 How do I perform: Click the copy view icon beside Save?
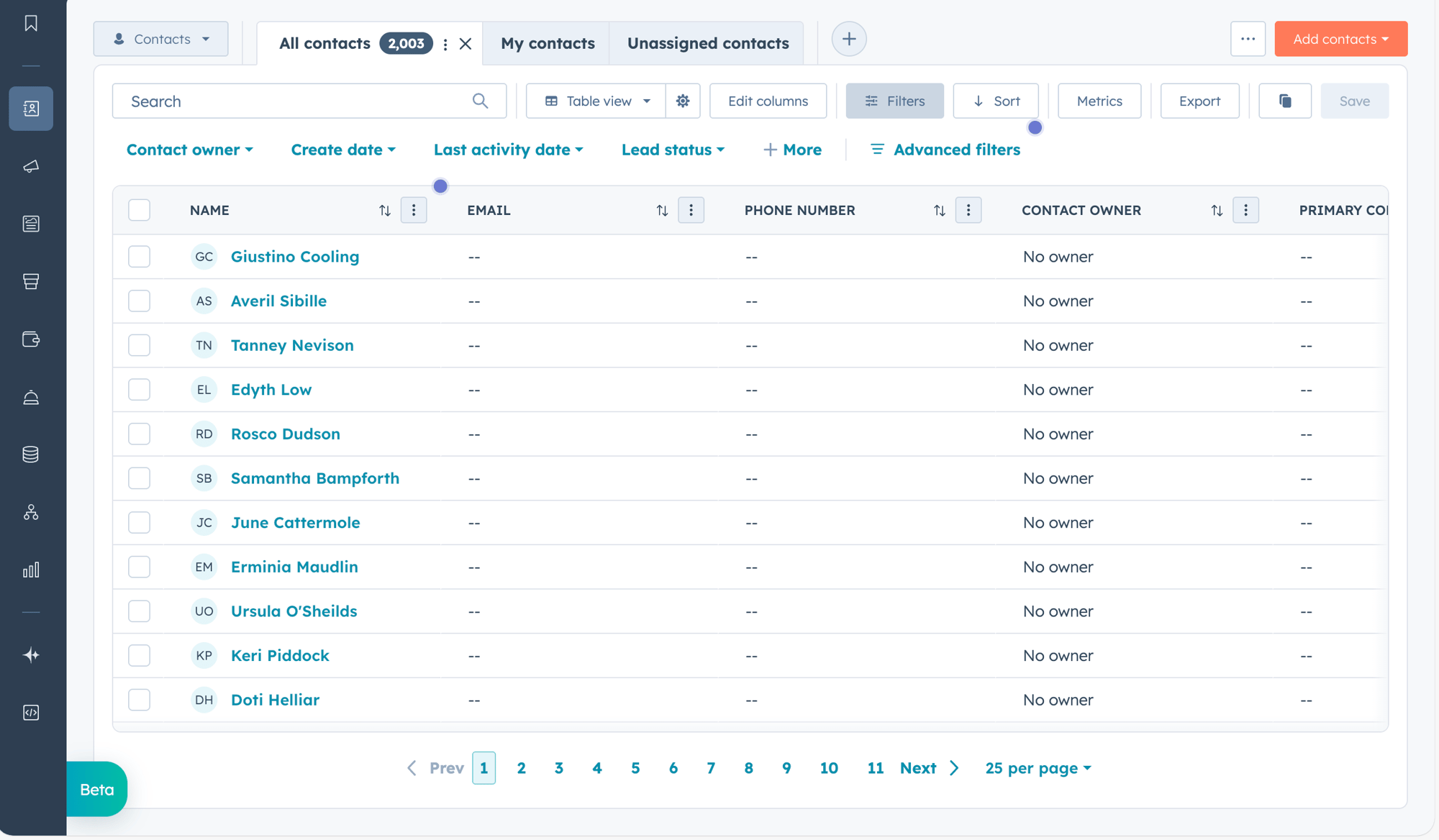click(x=1285, y=101)
